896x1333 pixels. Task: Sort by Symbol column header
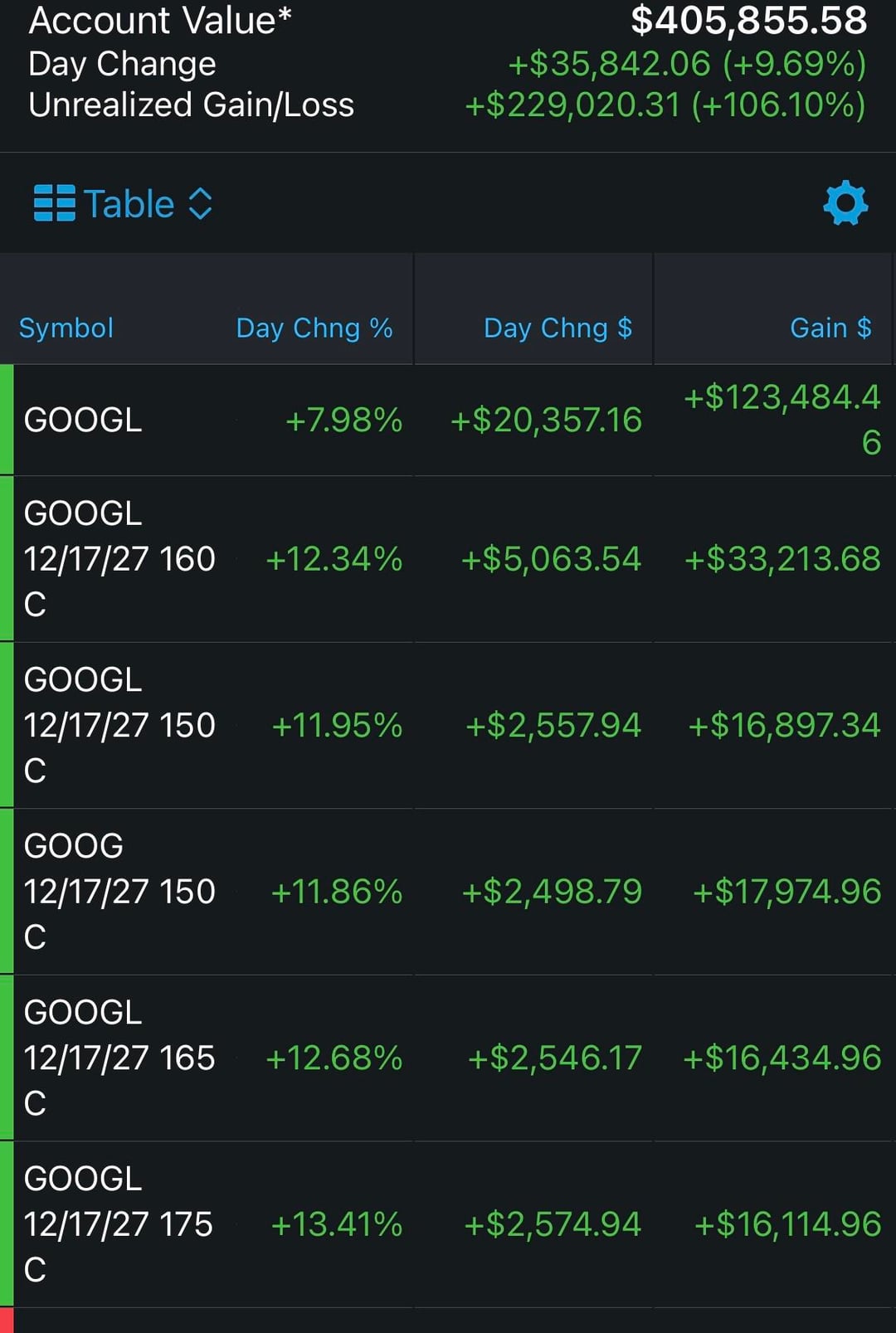pos(66,328)
